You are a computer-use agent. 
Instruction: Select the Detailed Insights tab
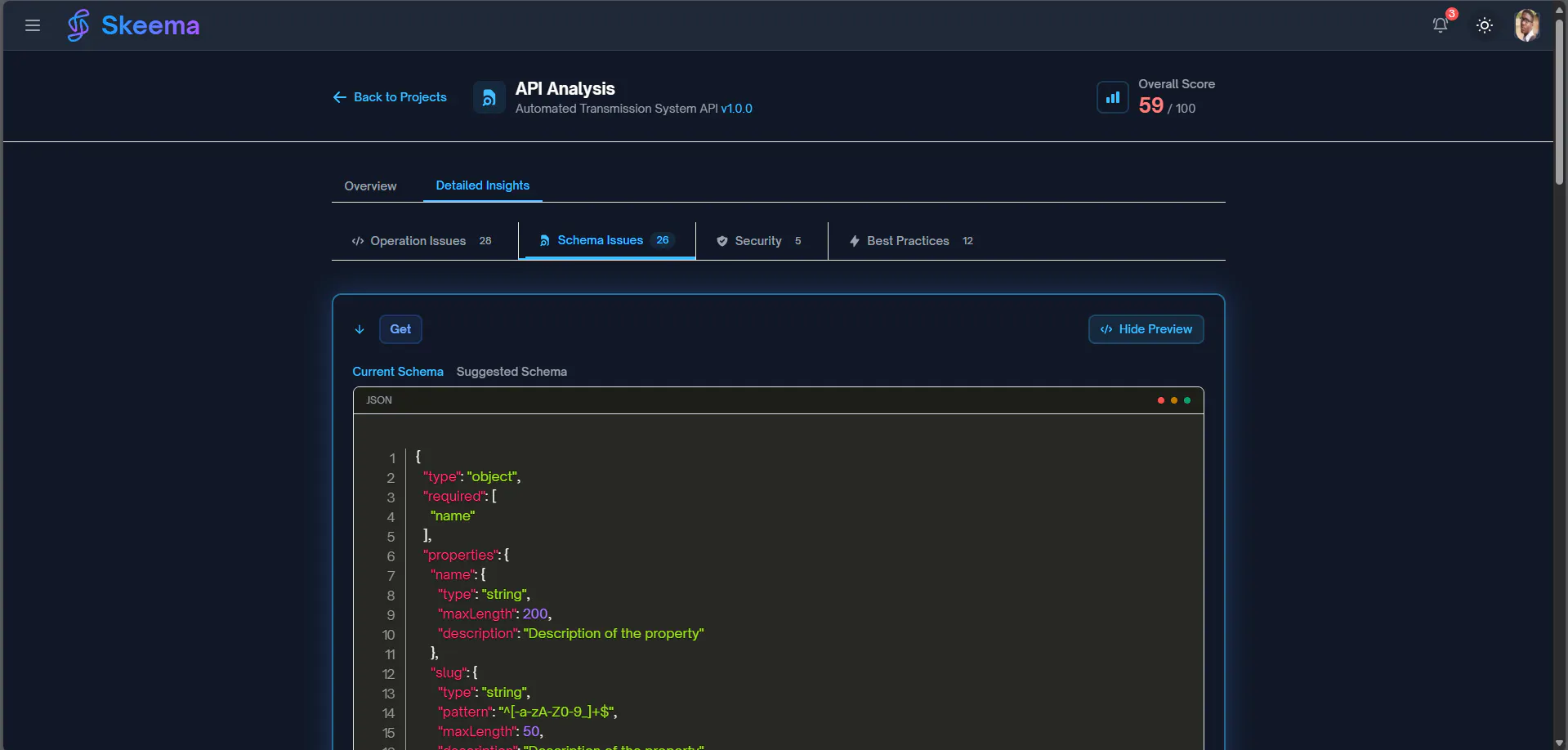483,185
